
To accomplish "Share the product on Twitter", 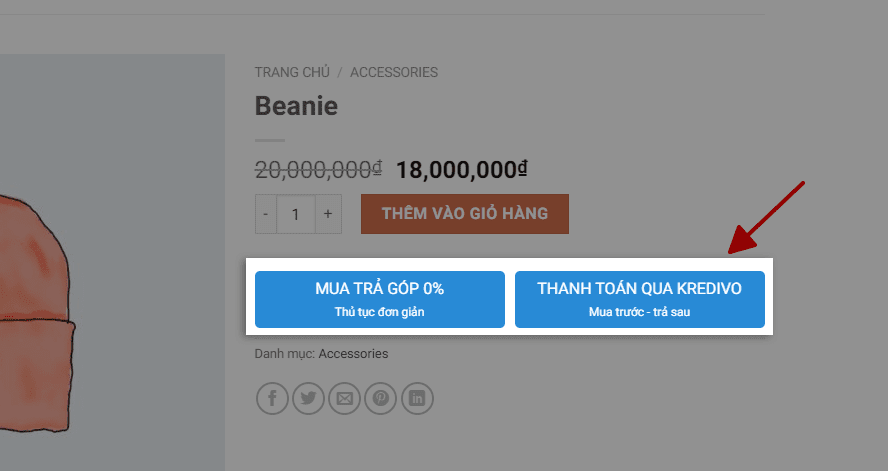I will click(x=308, y=399).
